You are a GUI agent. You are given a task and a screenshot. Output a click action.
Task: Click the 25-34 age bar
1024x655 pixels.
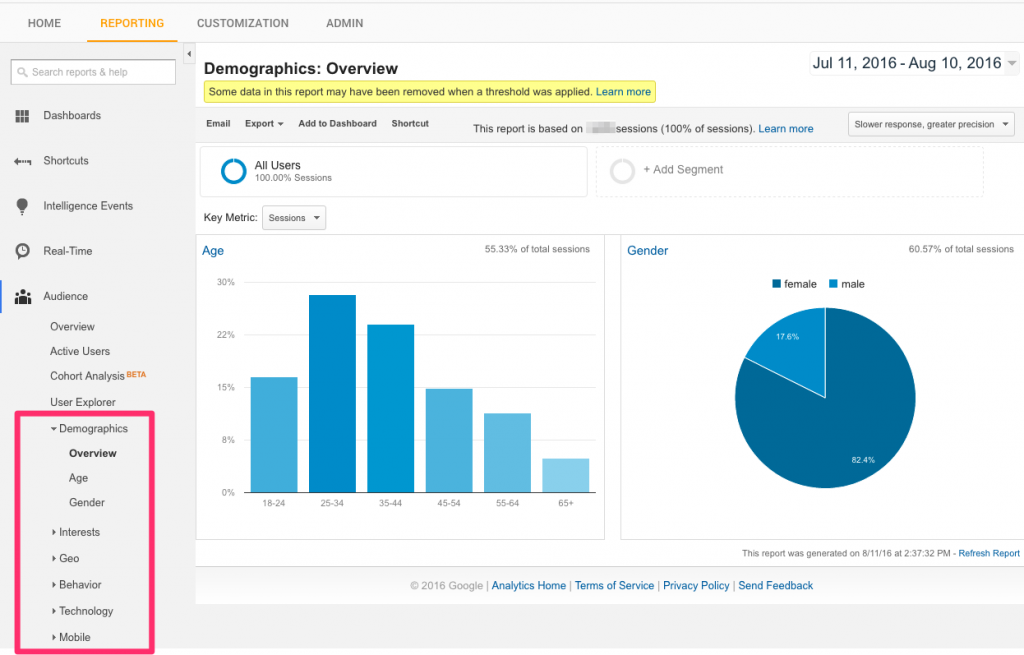[332, 394]
